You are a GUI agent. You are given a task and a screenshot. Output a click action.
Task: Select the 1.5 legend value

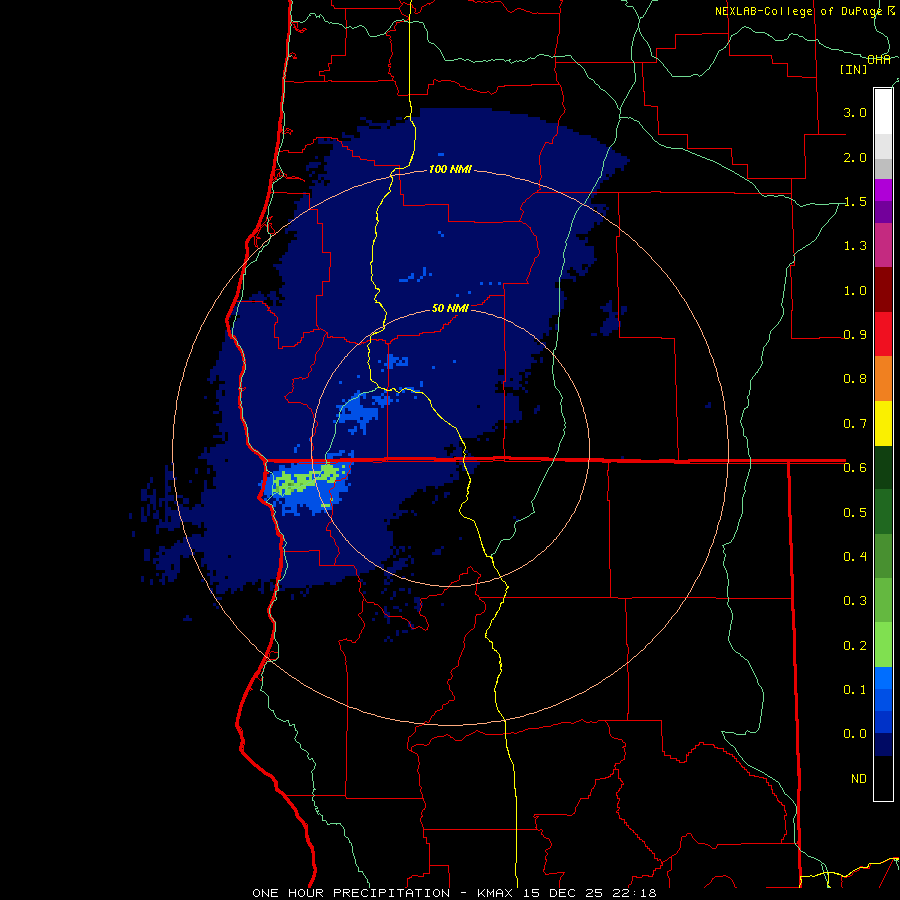coord(855,201)
